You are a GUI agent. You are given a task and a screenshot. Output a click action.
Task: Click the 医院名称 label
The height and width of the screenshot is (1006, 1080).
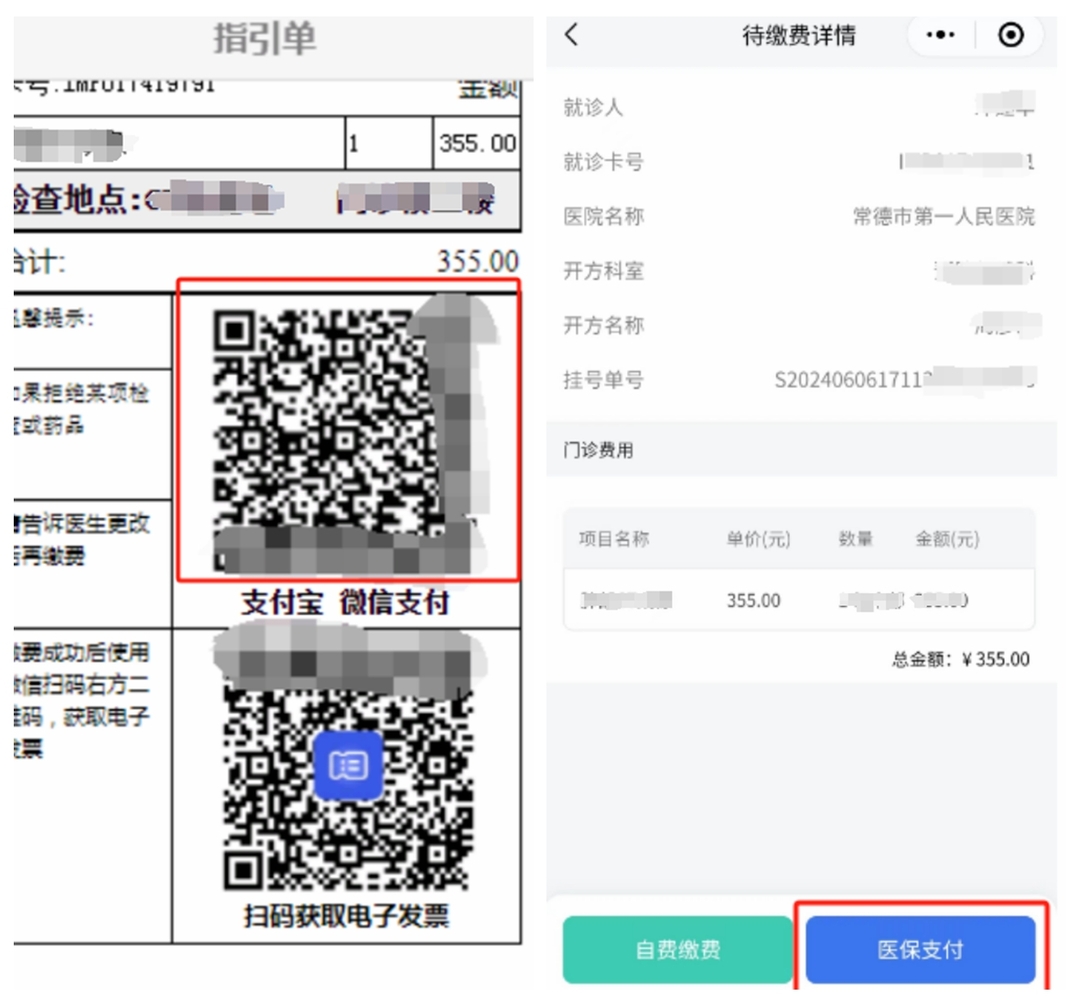coord(603,216)
